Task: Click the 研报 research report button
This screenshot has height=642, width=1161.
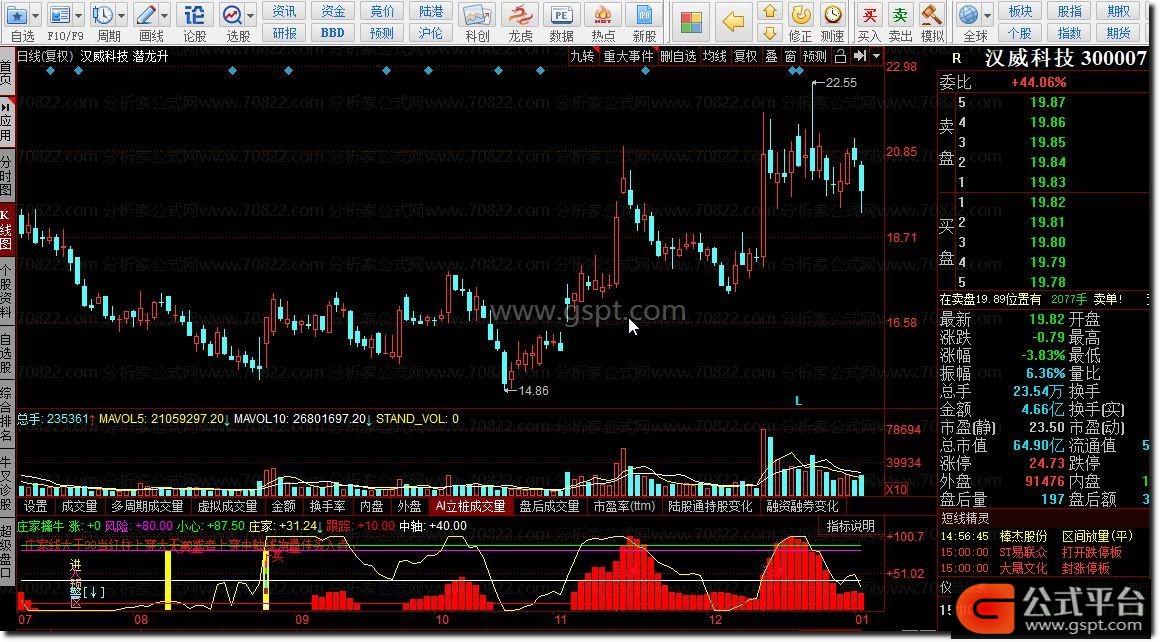Action: (x=284, y=33)
